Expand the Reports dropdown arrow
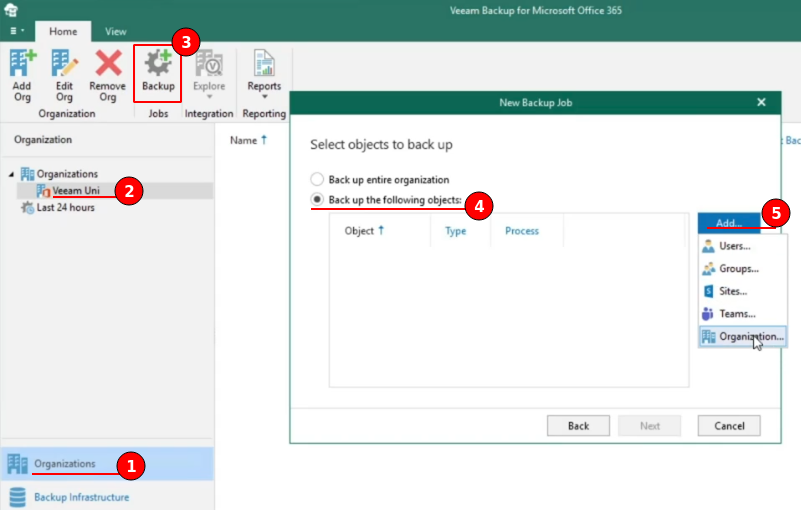This screenshot has width=801, height=510. click(265, 97)
